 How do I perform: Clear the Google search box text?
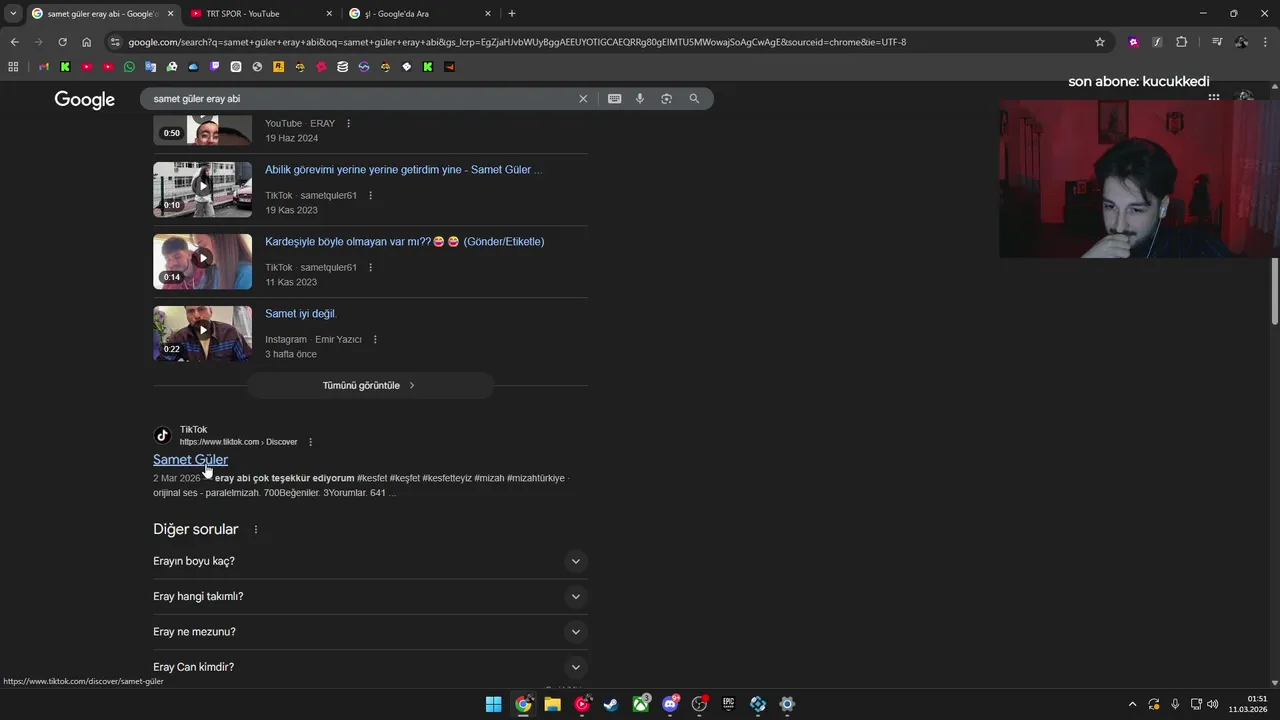coord(583,99)
